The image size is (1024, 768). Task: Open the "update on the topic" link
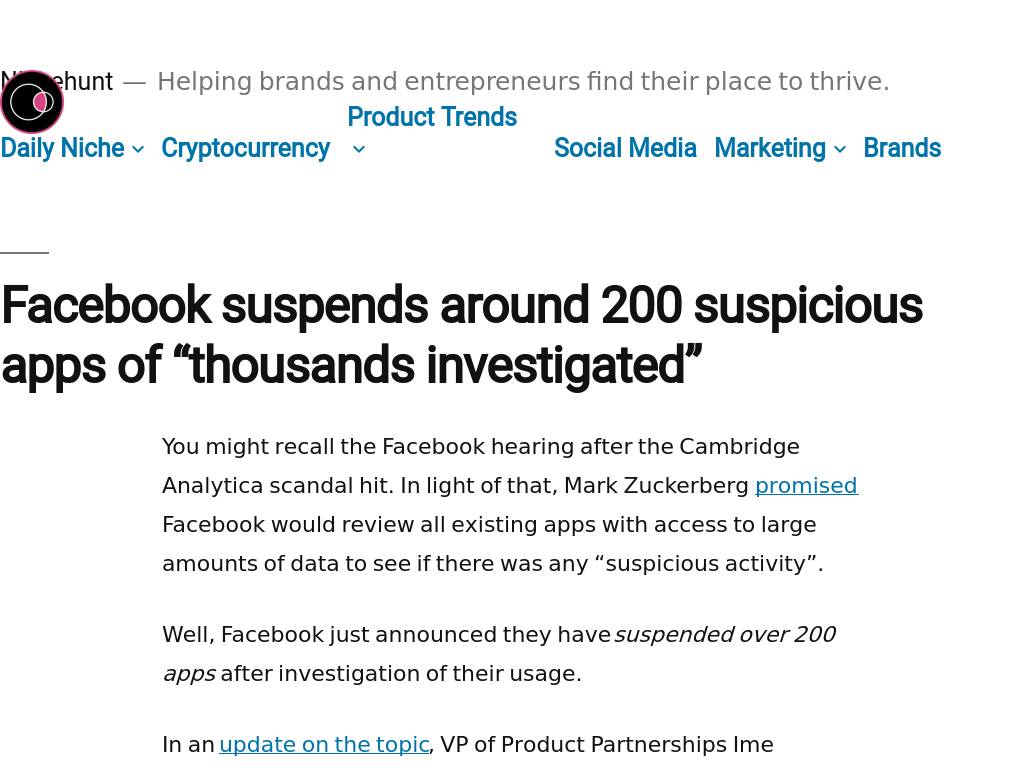point(324,745)
